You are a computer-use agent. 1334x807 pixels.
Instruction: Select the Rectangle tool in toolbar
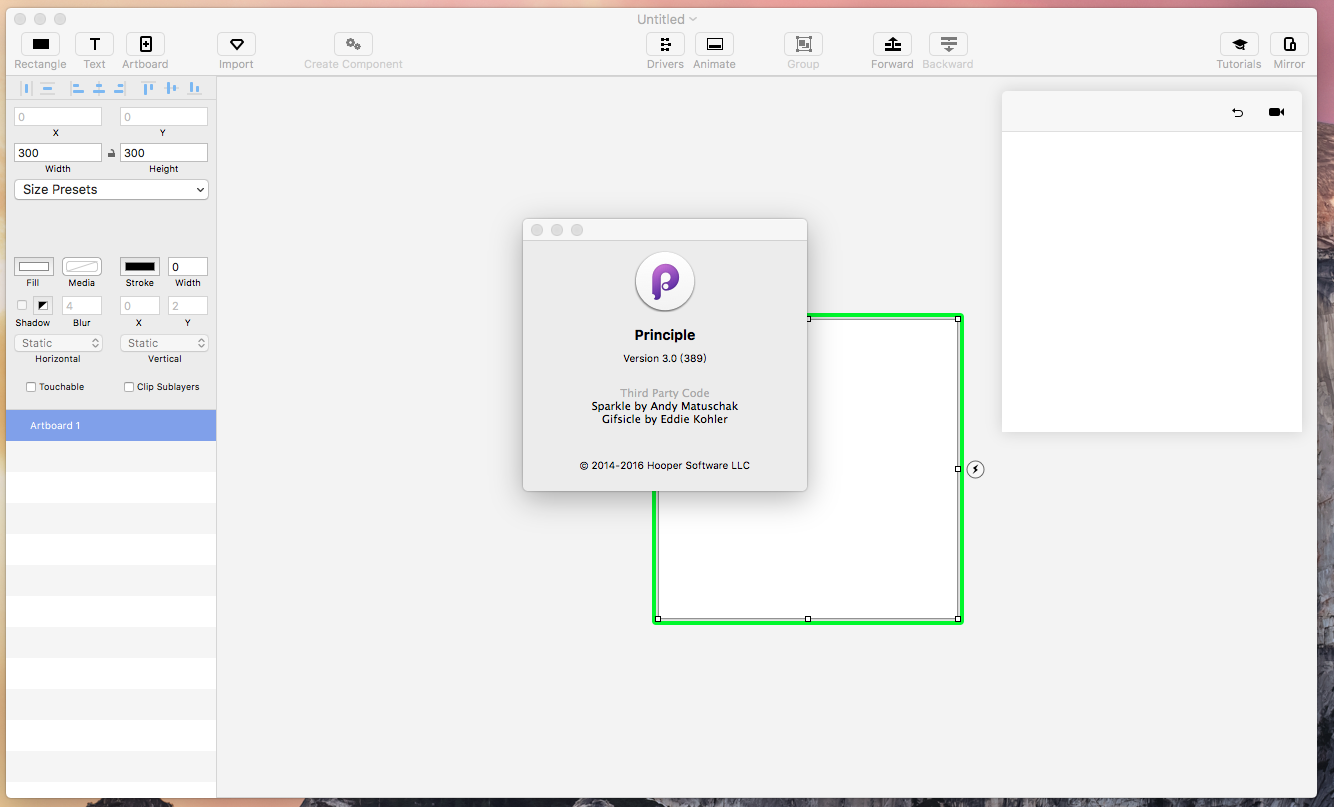click(x=40, y=44)
